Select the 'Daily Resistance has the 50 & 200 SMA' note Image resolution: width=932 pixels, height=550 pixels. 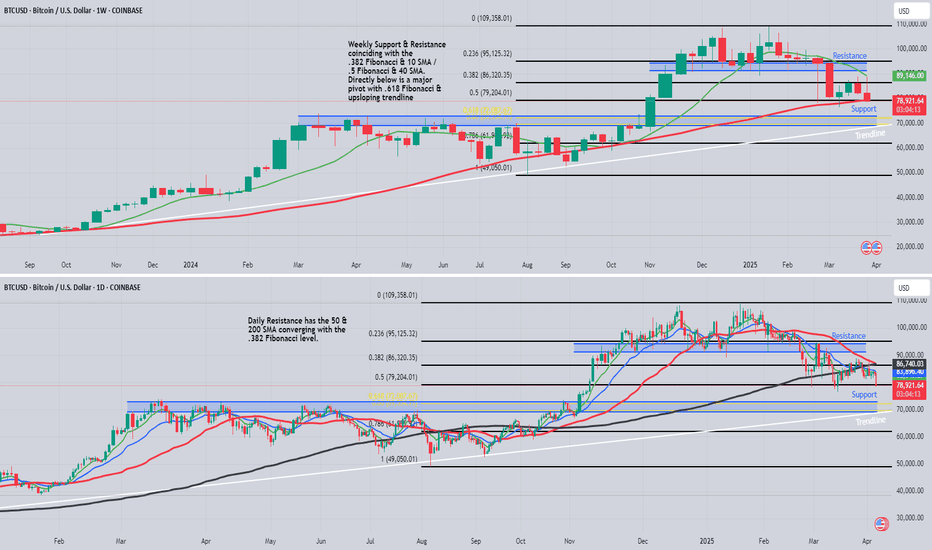tap(297, 329)
